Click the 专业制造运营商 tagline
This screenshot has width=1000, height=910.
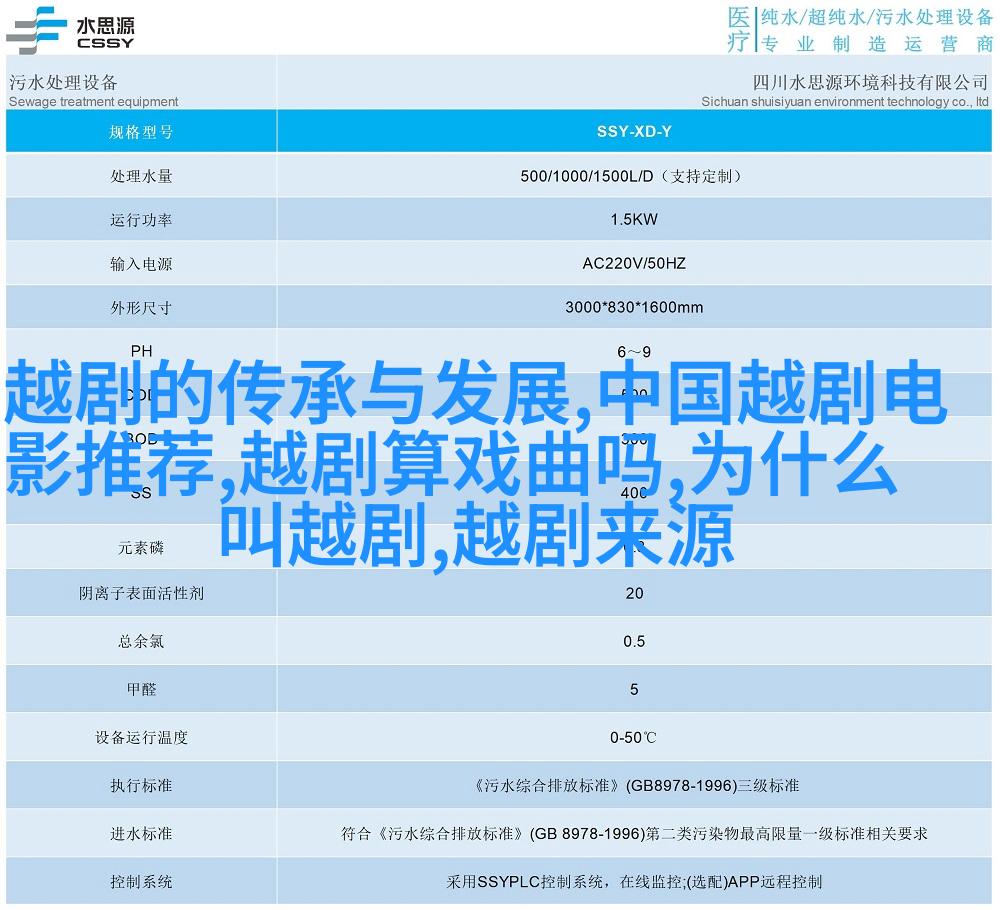[x=876, y=43]
